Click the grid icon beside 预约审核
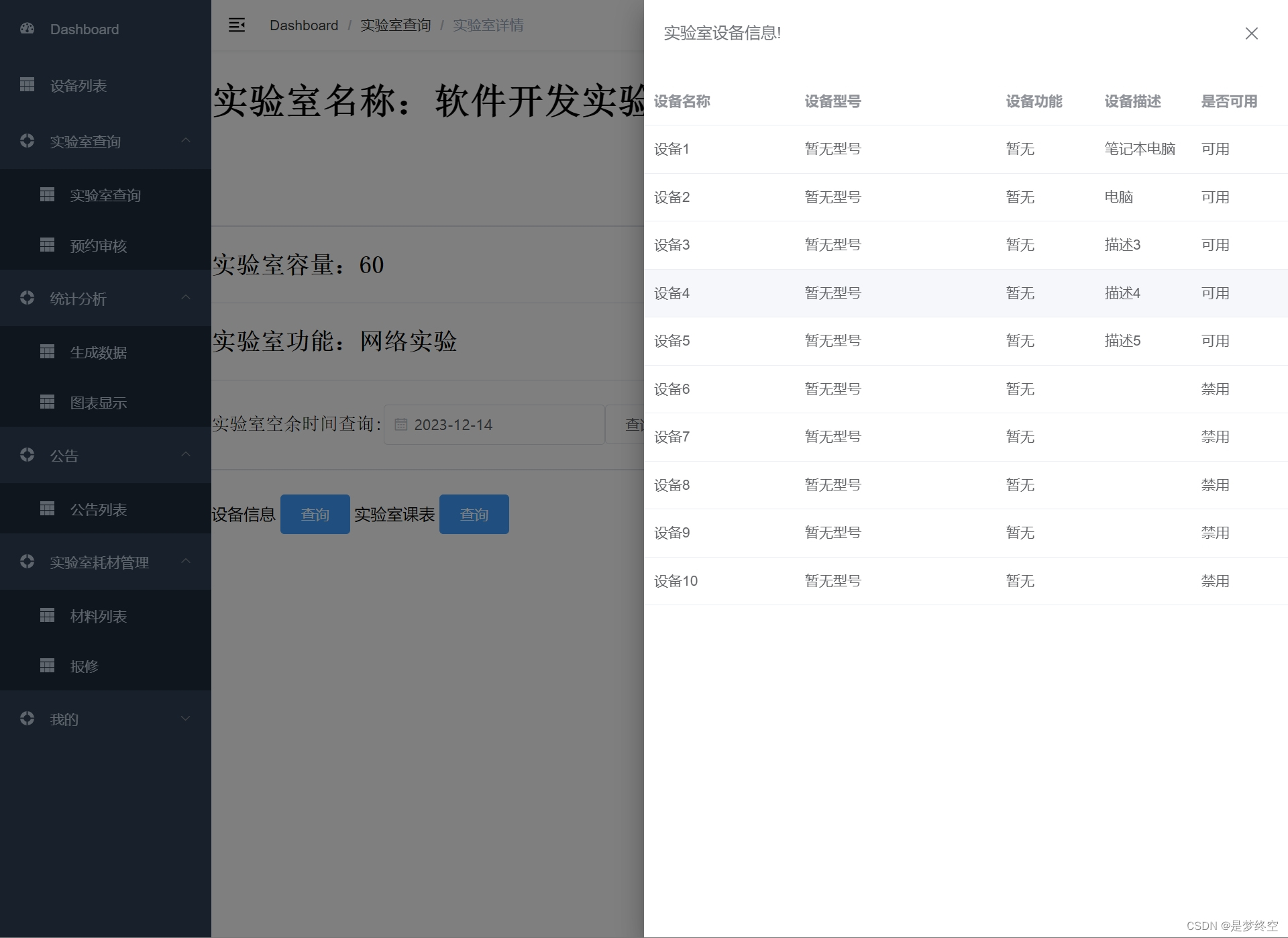 pyautogui.click(x=48, y=245)
